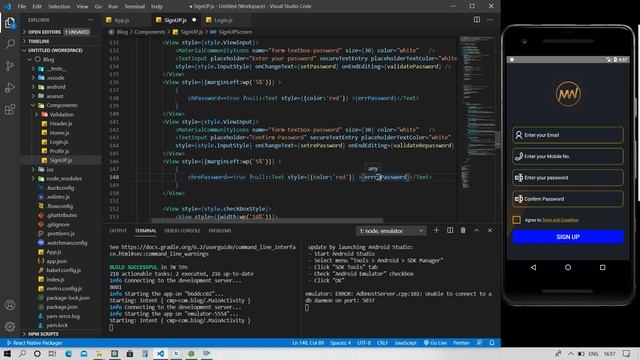Tap emulator Back navigation button
Image resolution: width=640 pixels, height=360 pixels.
pyautogui.click(x=533, y=267)
